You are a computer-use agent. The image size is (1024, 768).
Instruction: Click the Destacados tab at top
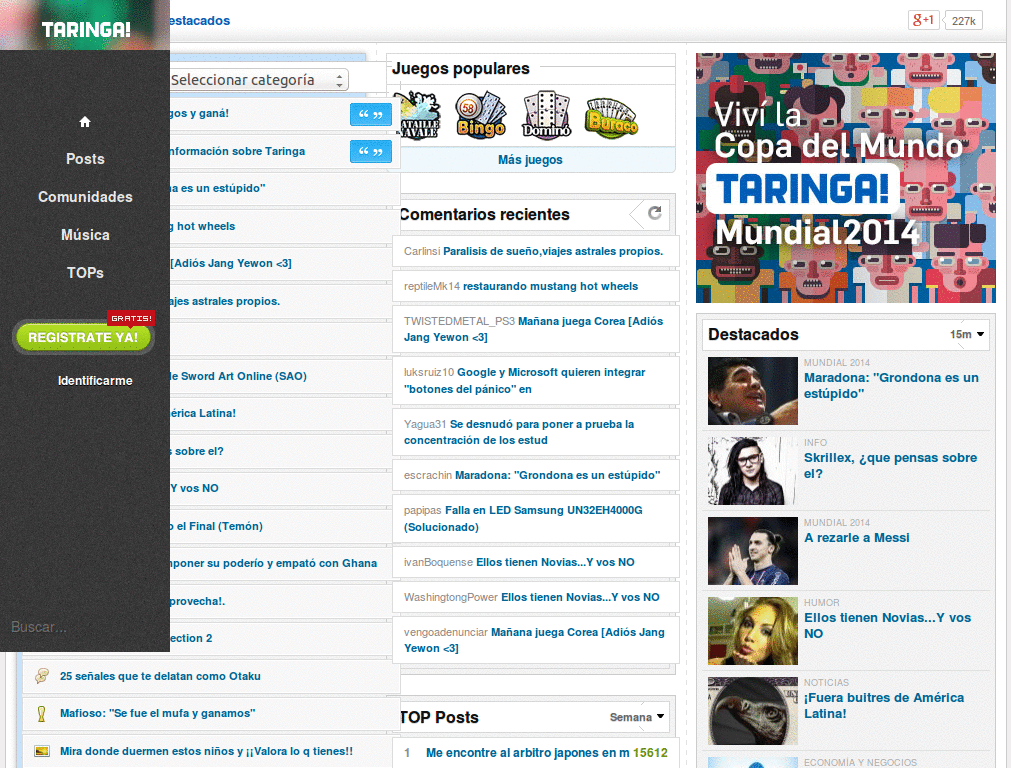click(200, 21)
